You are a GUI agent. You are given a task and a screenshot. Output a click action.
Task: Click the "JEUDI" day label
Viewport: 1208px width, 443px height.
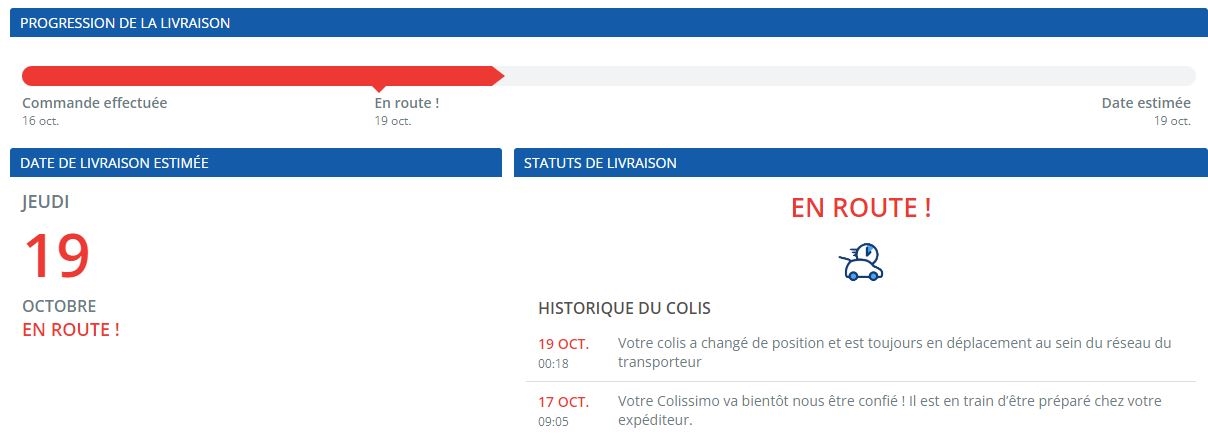[x=46, y=202]
